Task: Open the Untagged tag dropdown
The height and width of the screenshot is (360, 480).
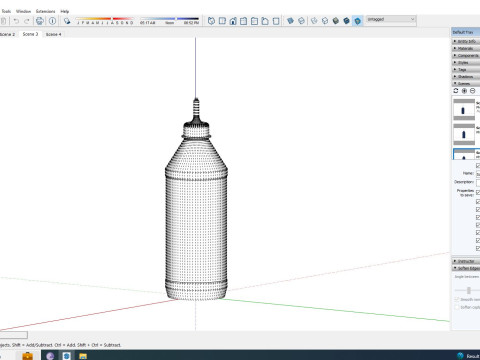Action: click(x=391, y=19)
